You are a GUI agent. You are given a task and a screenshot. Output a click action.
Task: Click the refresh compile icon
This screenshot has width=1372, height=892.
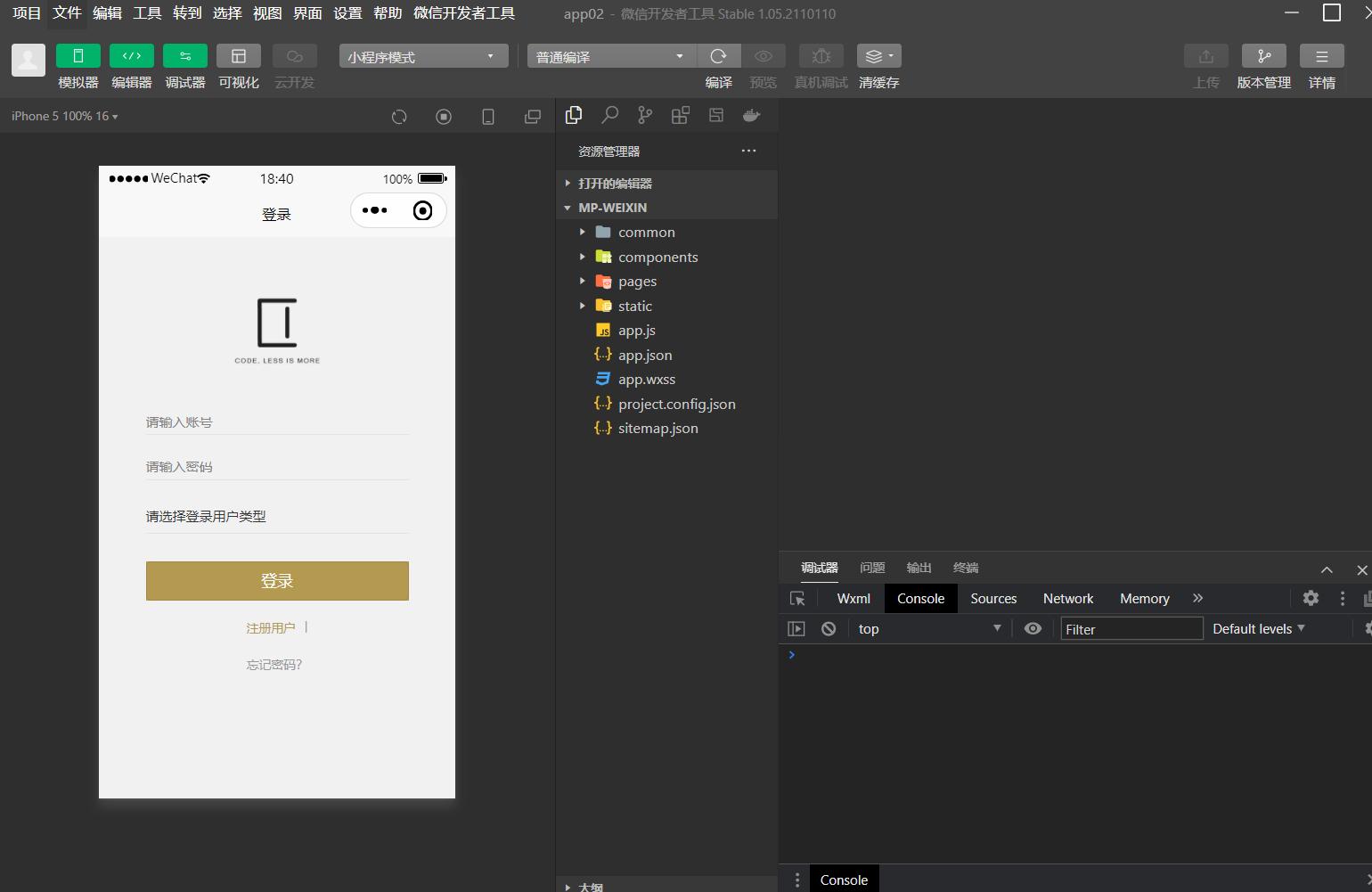coord(718,56)
